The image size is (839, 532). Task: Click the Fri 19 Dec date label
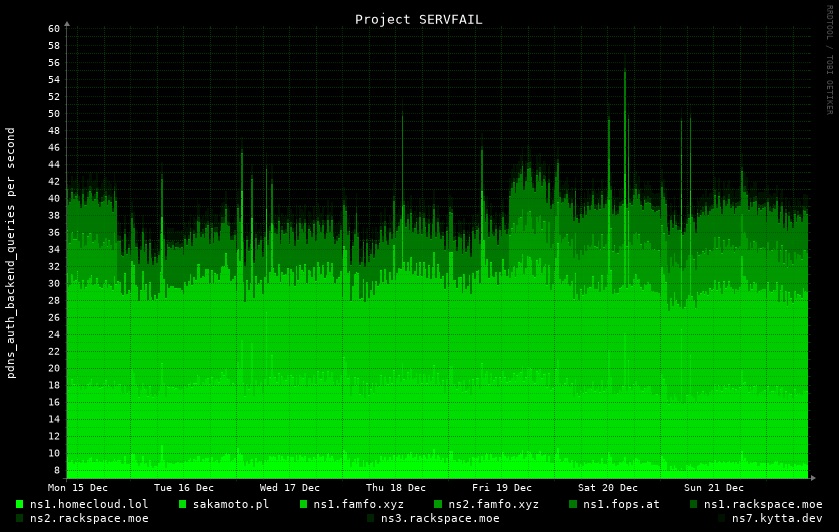502,488
